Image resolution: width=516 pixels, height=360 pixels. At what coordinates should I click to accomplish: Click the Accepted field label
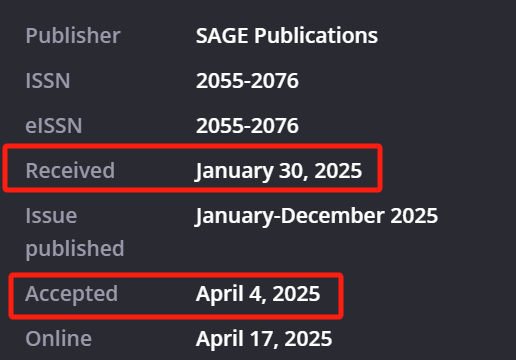[72, 294]
